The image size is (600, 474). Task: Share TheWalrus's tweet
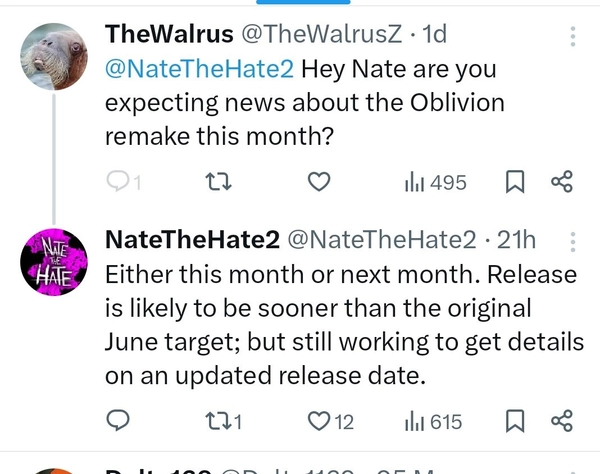563,182
